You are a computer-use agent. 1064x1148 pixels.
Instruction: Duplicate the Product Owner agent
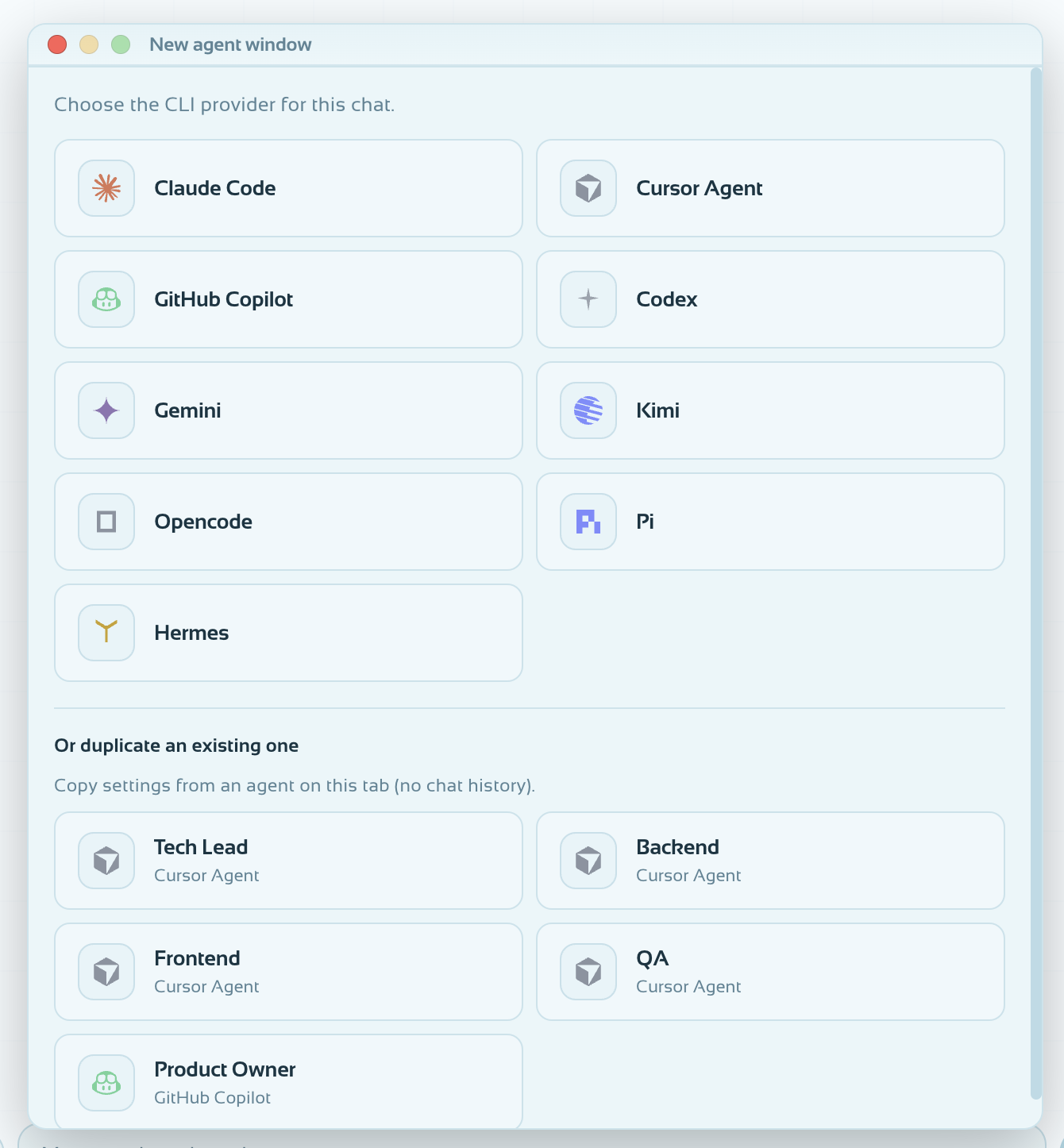[x=288, y=1081]
